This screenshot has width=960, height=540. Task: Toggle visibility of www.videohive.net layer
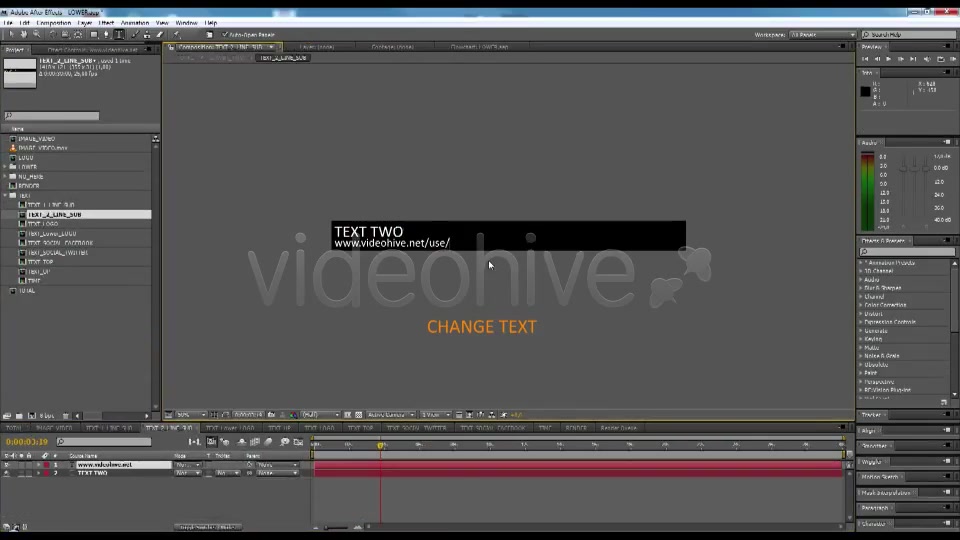[x=6, y=465]
